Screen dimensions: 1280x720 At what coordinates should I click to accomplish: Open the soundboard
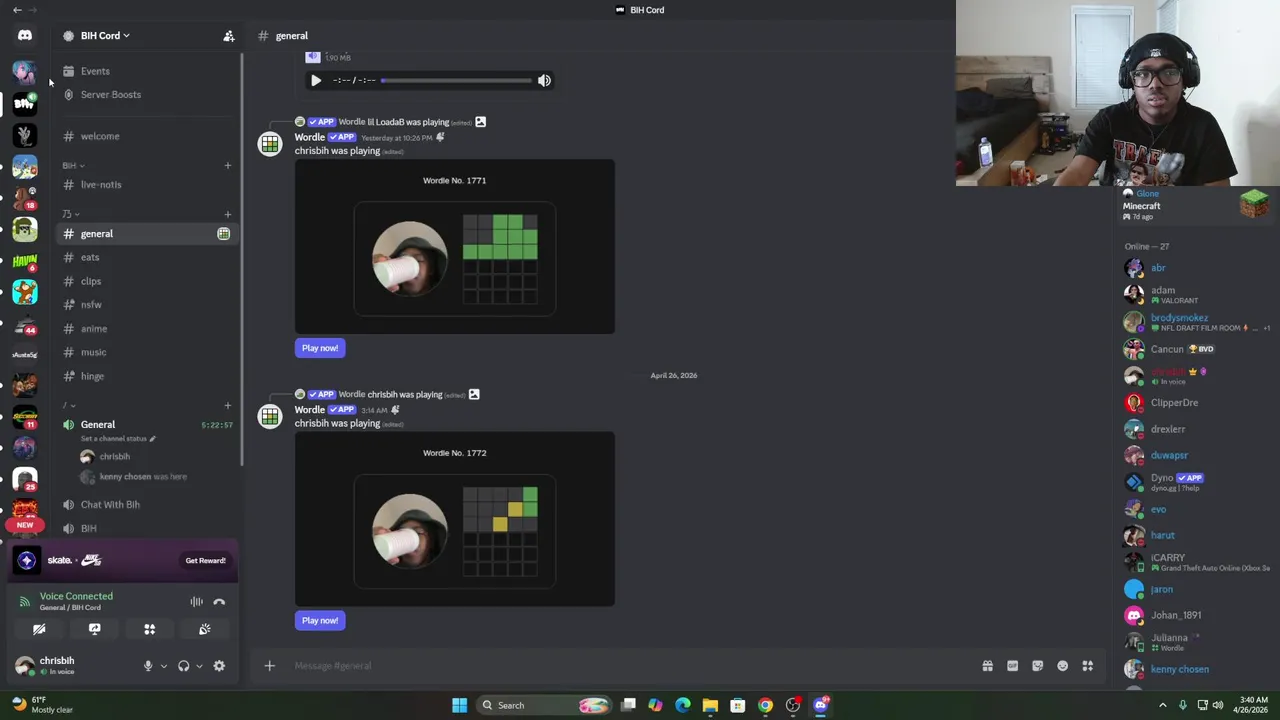pyautogui.click(x=205, y=630)
